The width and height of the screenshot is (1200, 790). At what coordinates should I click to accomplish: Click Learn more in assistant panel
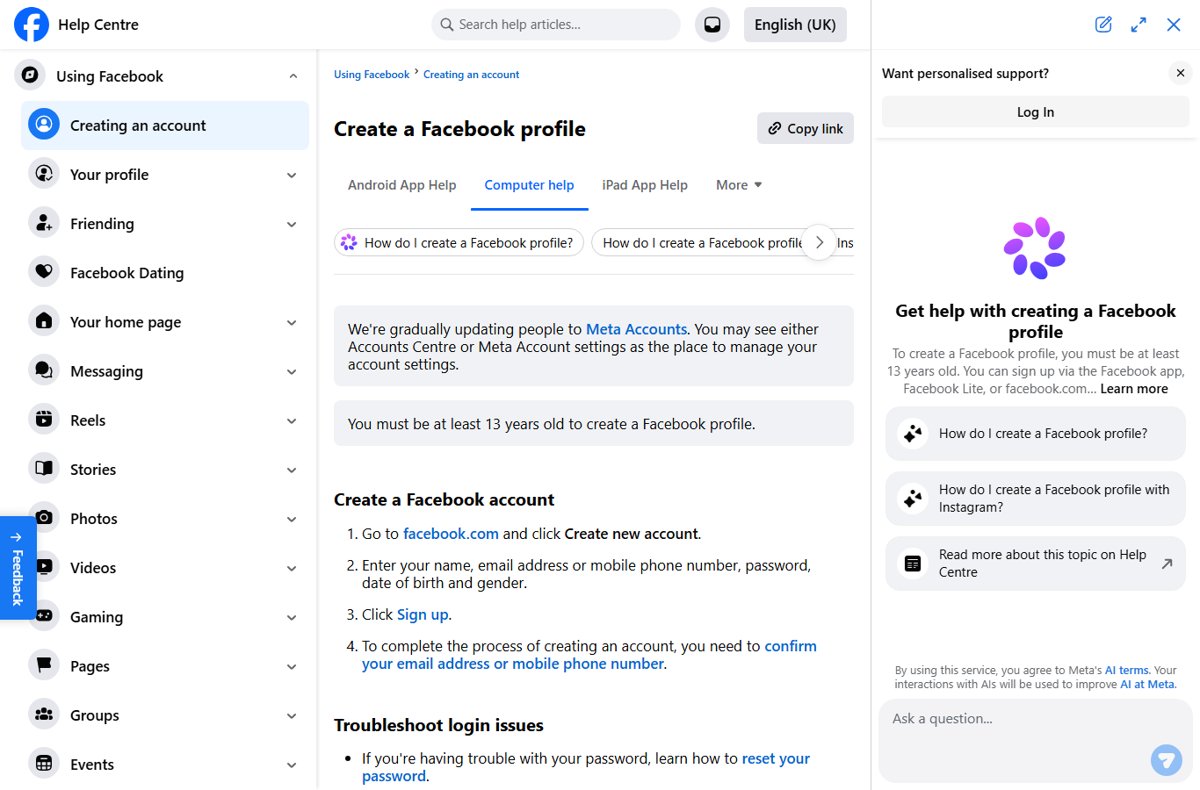(x=1134, y=389)
